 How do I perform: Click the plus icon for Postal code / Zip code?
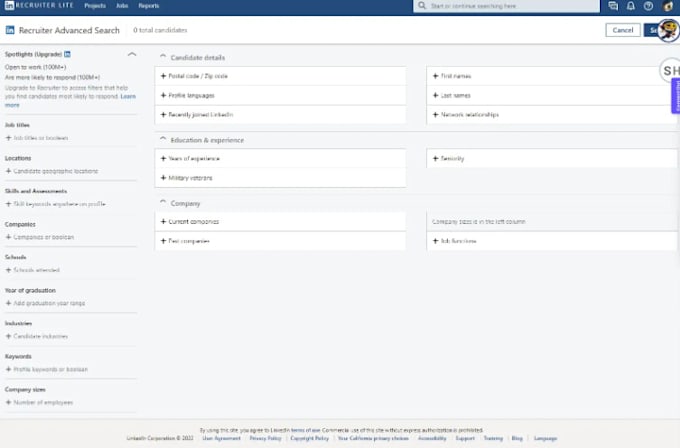163,76
